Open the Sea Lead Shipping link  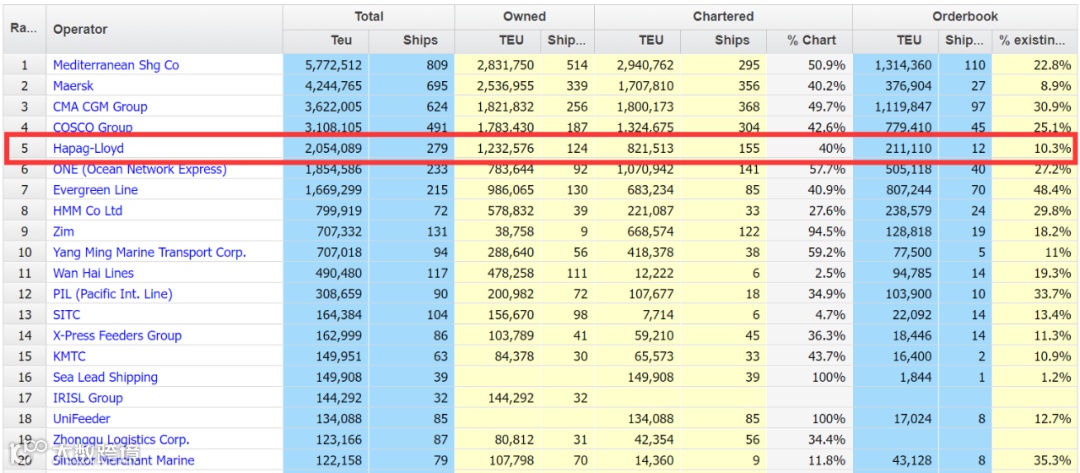point(105,377)
